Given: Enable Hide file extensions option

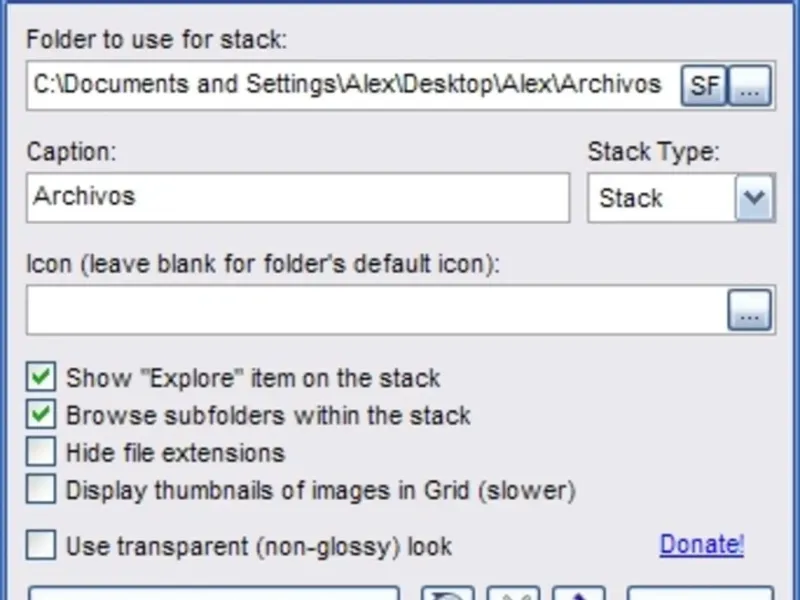Looking at the screenshot, I should coord(41,452).
